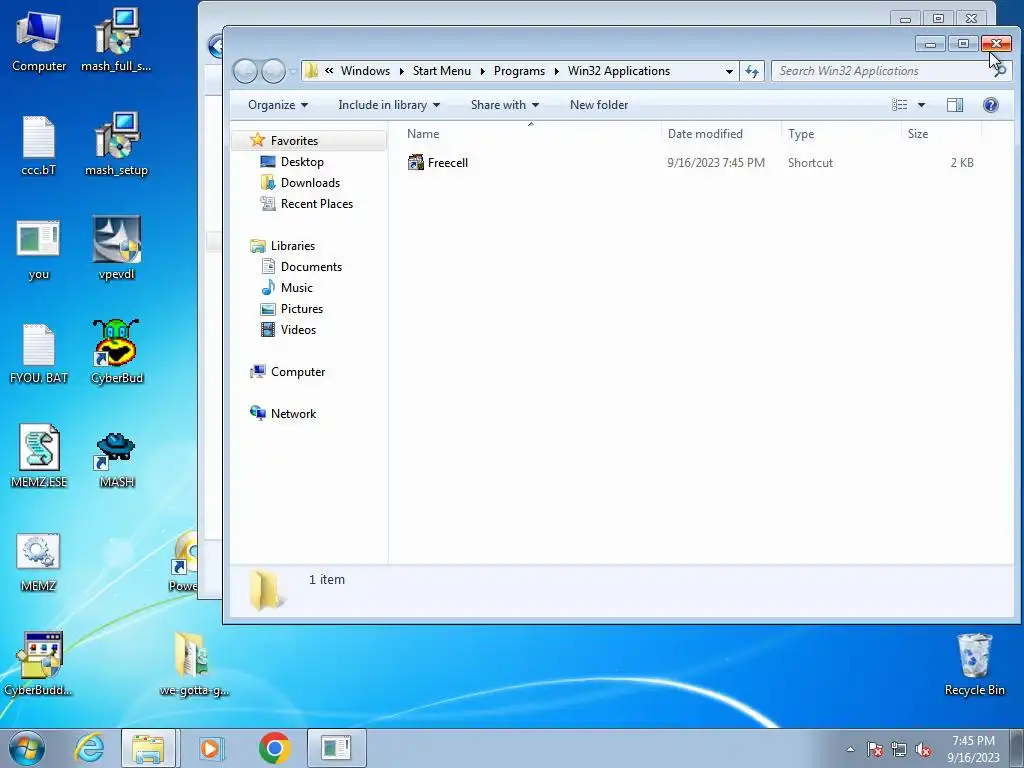Expand hidden breadcrumb path chevrons

click(329, 71)
